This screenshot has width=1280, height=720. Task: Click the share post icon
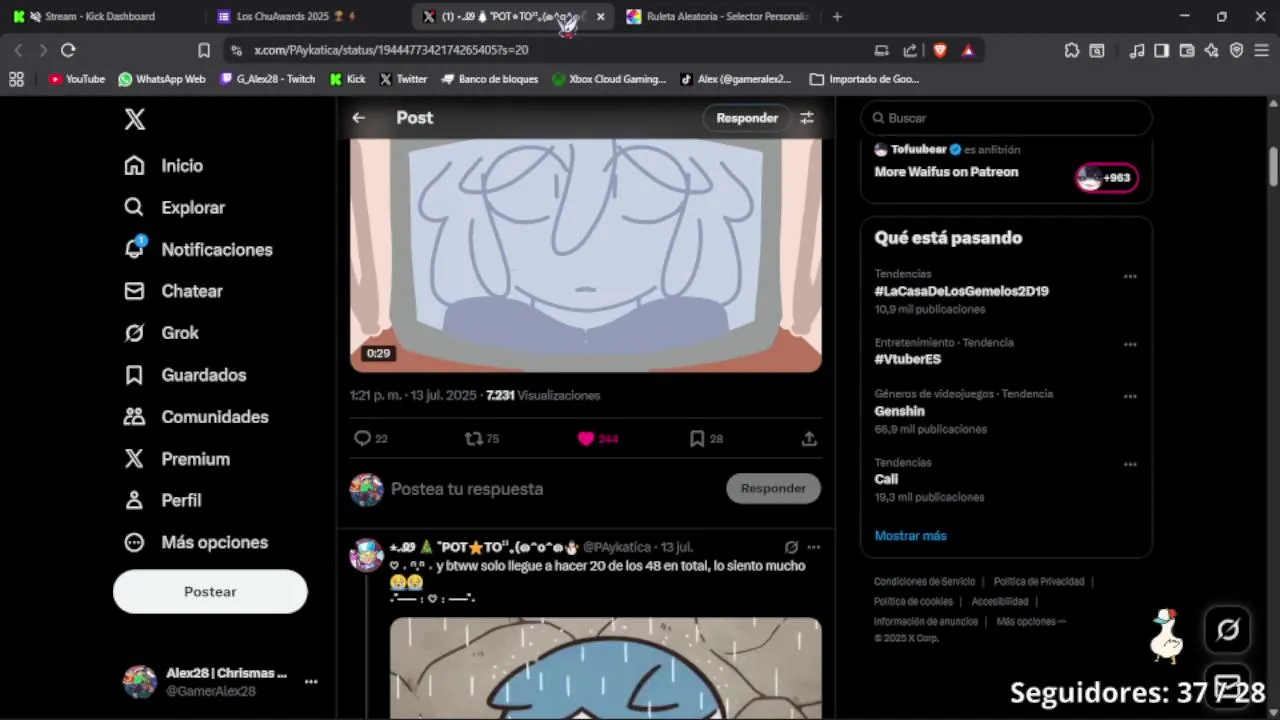pos(809,438)
